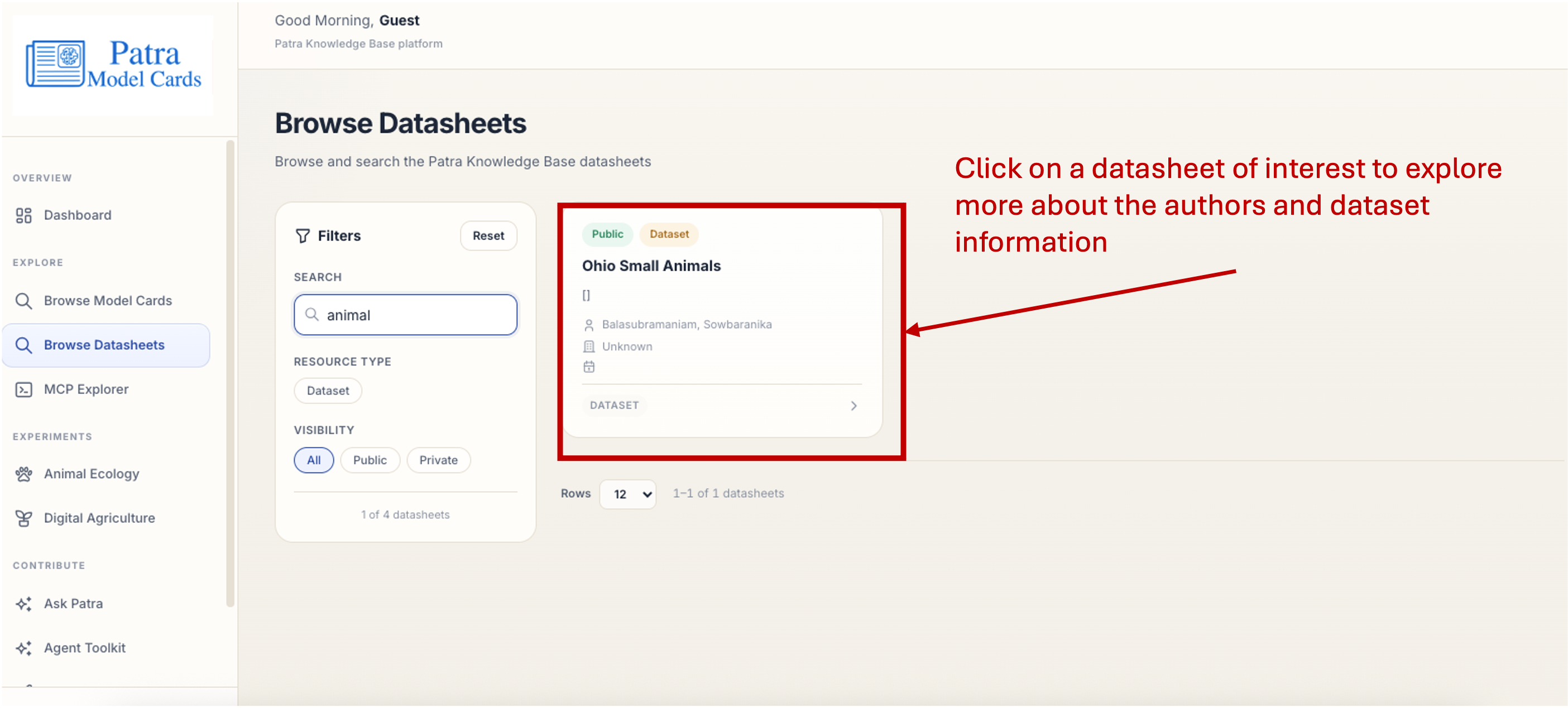Click the search field magnifier icon
This screenshot has height=708, width=1568.
point(311,315)
